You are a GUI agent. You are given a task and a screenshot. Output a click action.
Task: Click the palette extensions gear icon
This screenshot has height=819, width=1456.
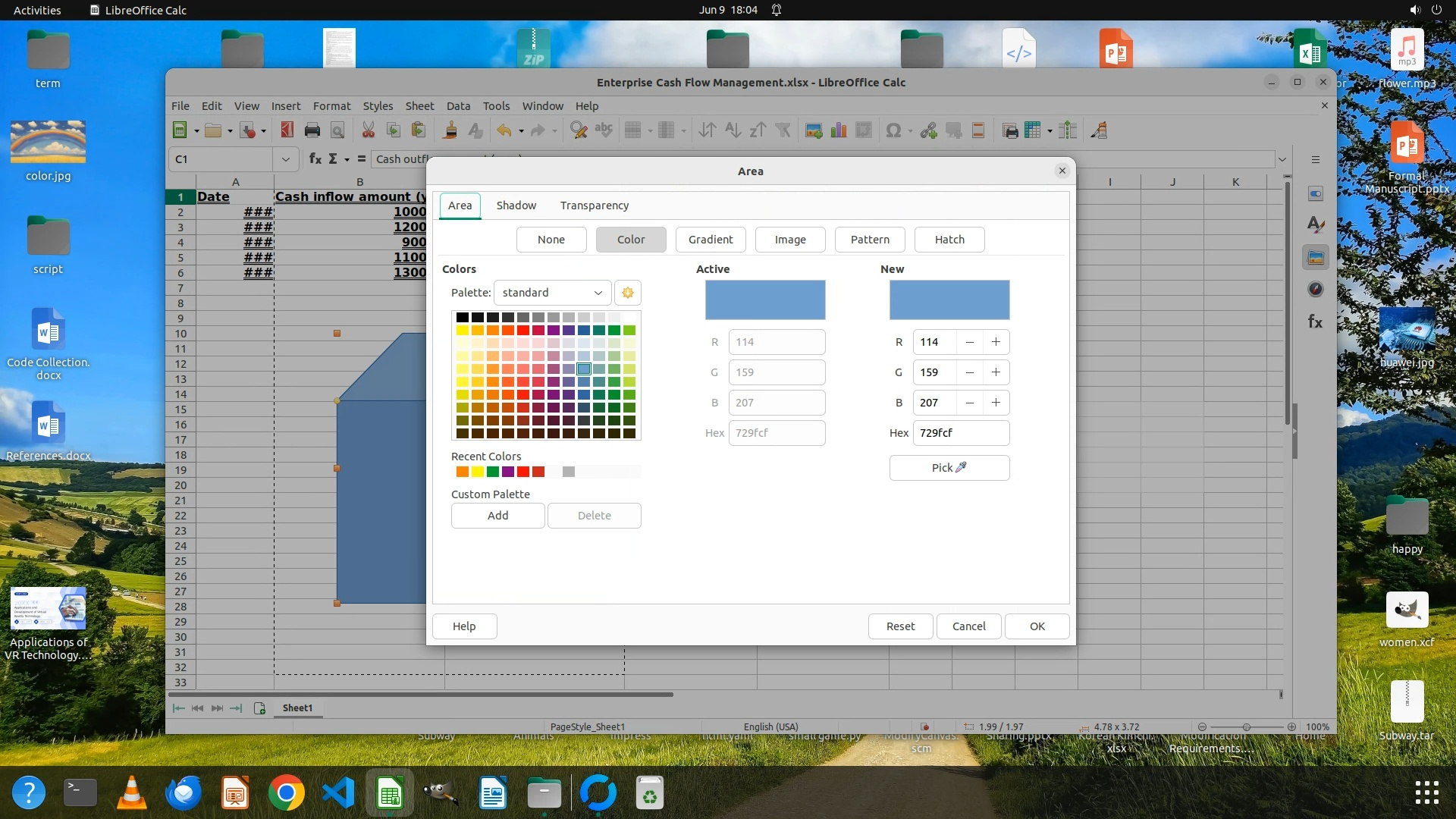tap(627, 293)
